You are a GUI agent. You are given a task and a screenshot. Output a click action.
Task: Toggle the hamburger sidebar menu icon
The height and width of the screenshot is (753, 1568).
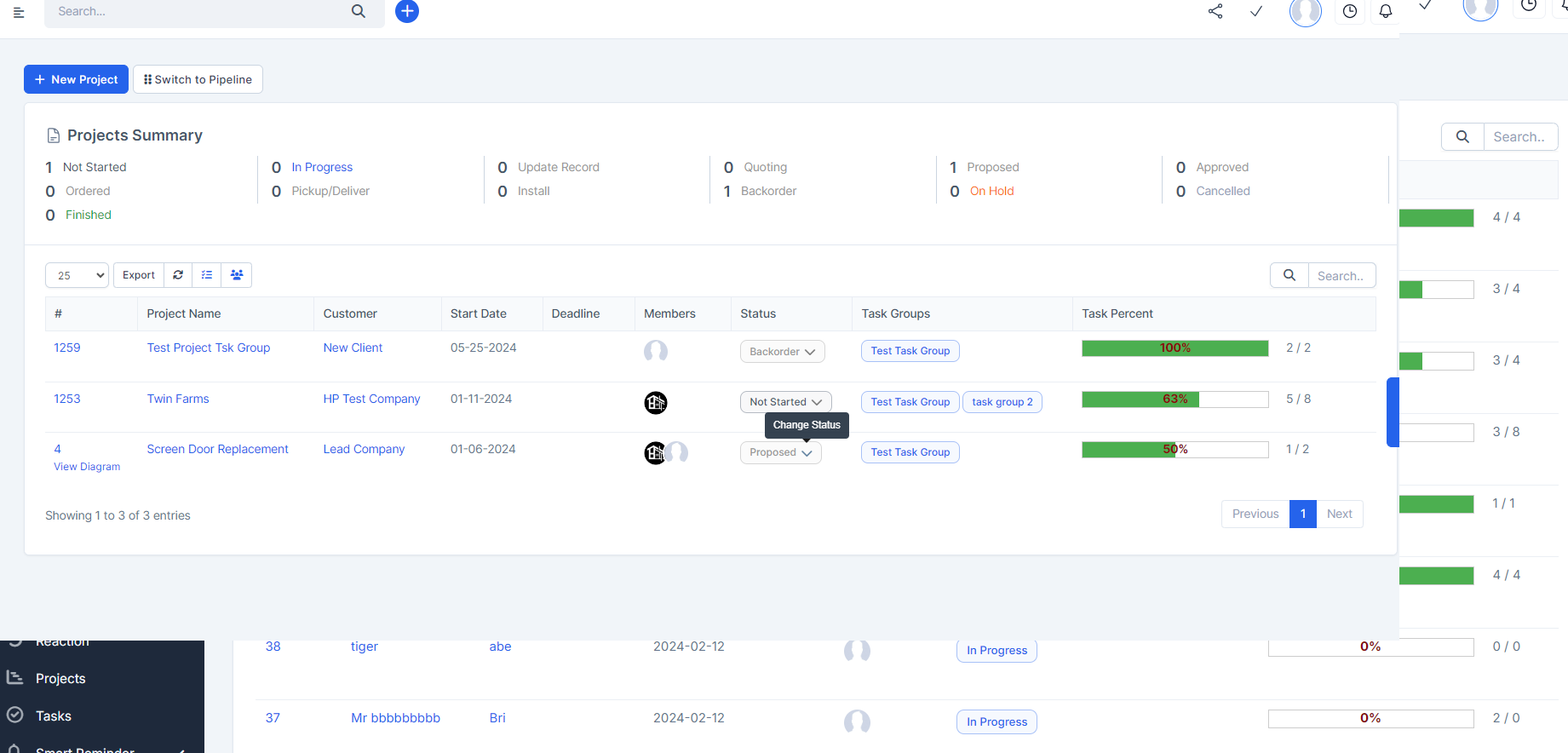click(19, 12)
